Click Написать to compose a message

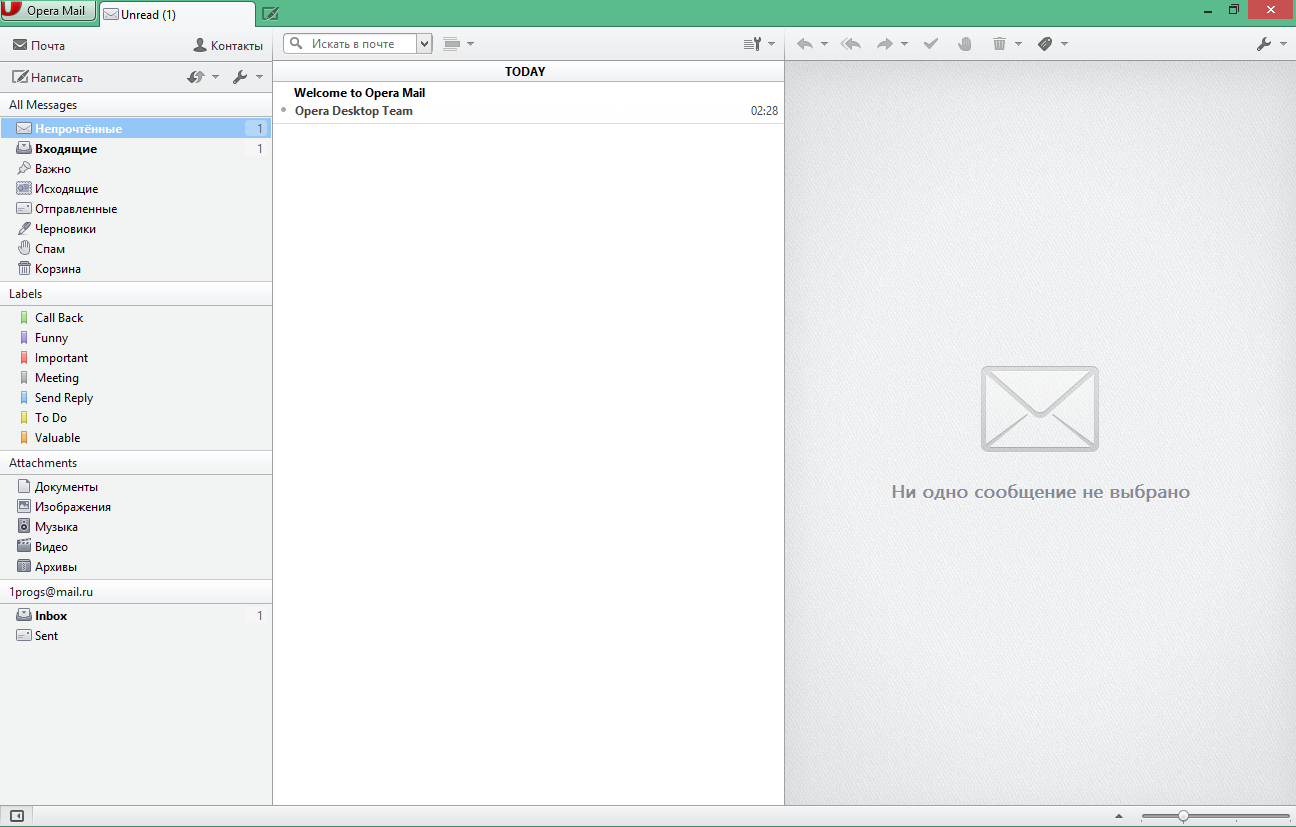(x=48, y=77)
